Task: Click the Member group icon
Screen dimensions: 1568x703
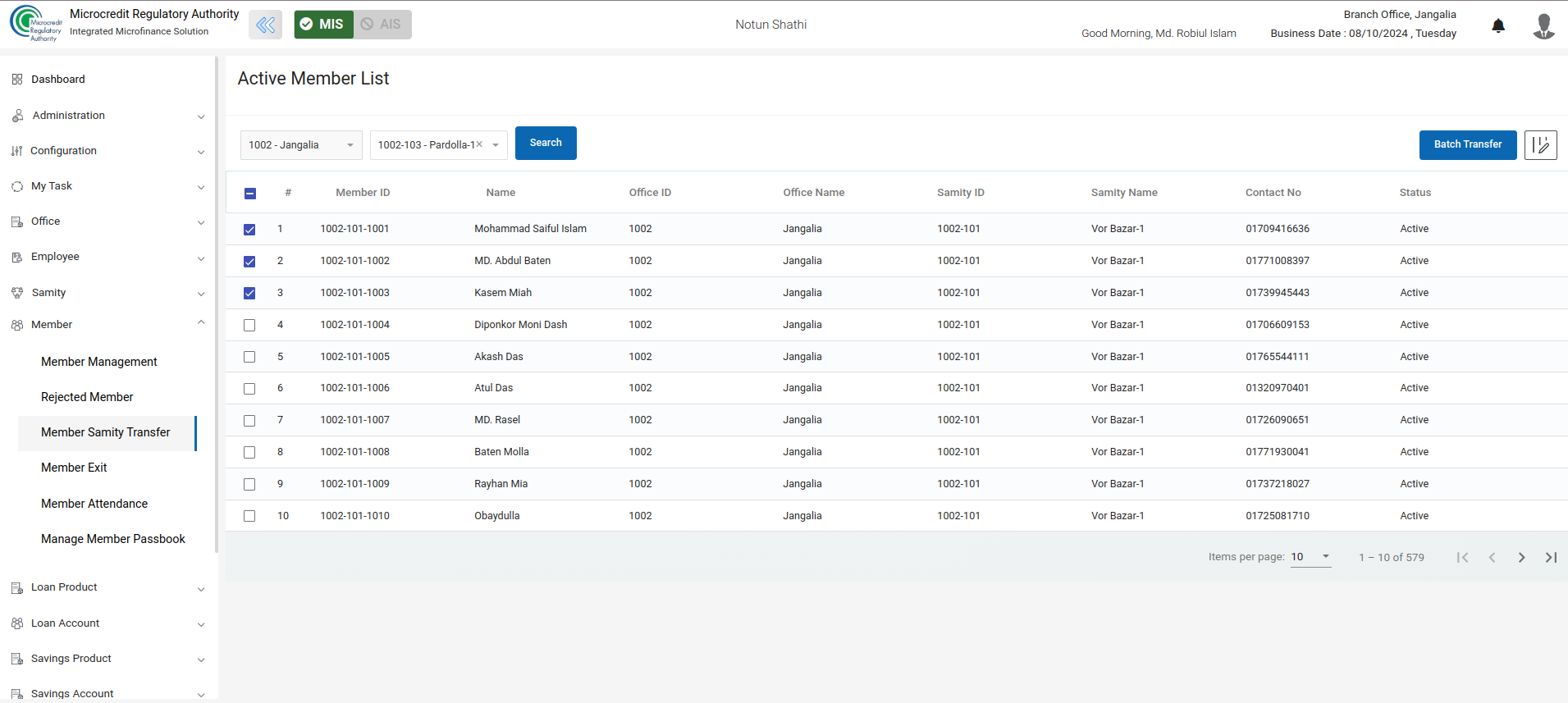Action: (17, 325)
